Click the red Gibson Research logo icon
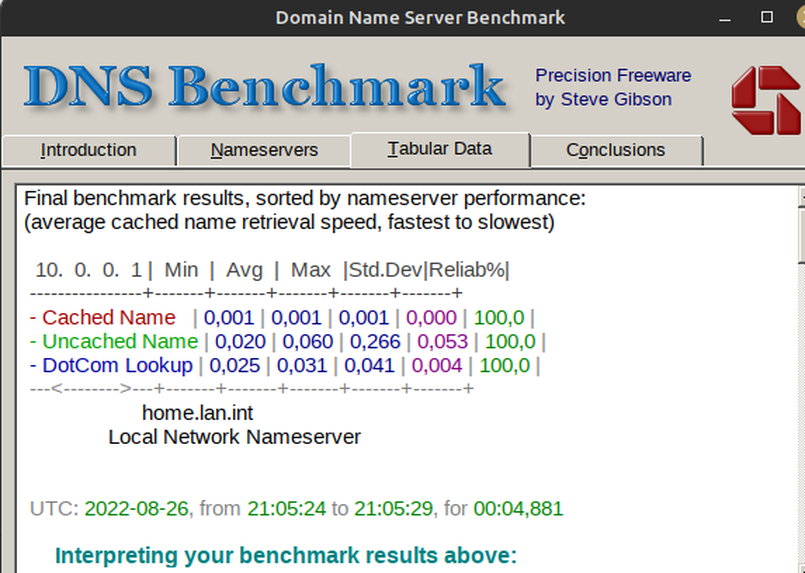Viewport: 805px width, 573px height. pyautogui.click(x=766, y=100)
